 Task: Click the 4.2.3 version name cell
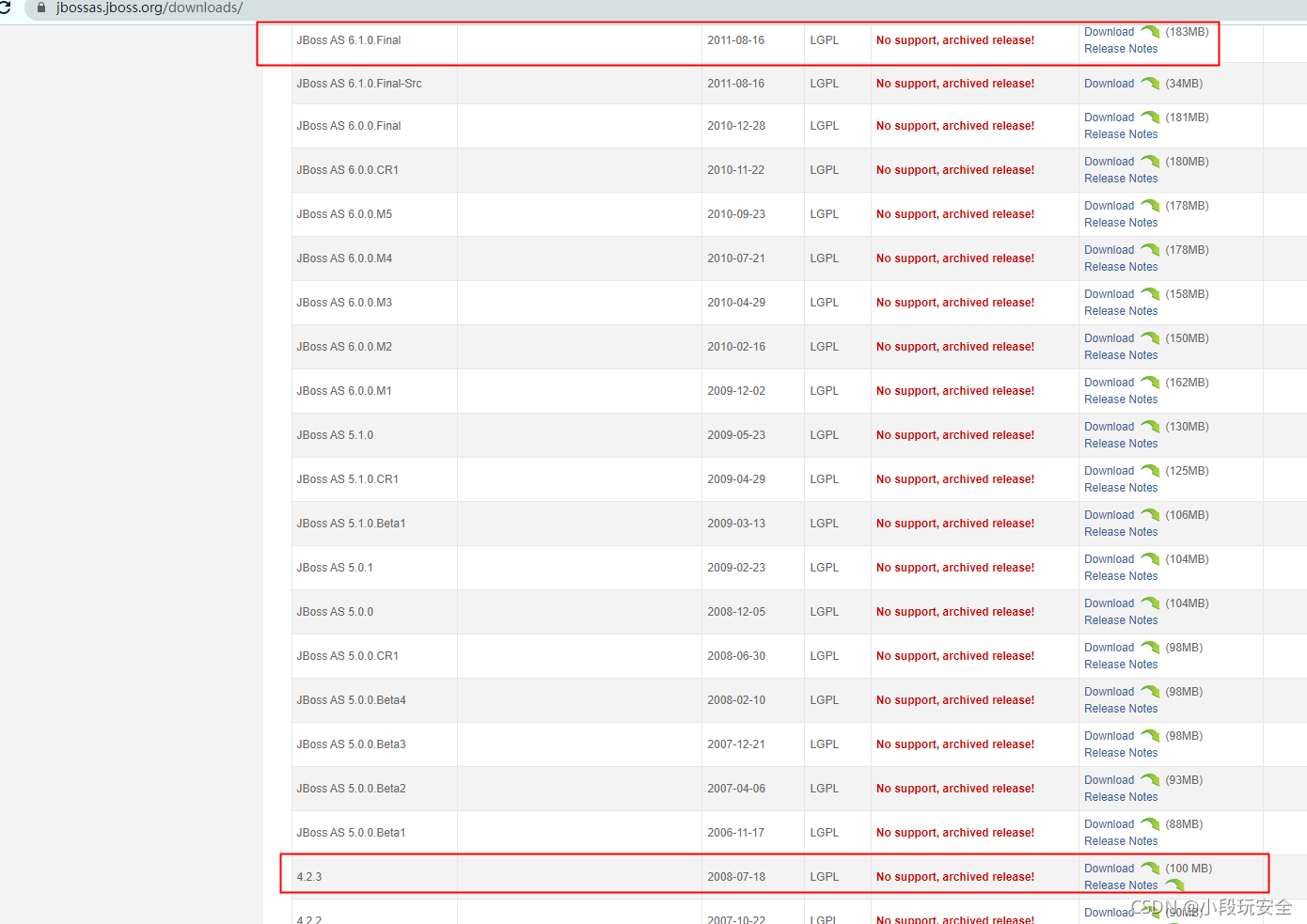[x=374, y=877]
